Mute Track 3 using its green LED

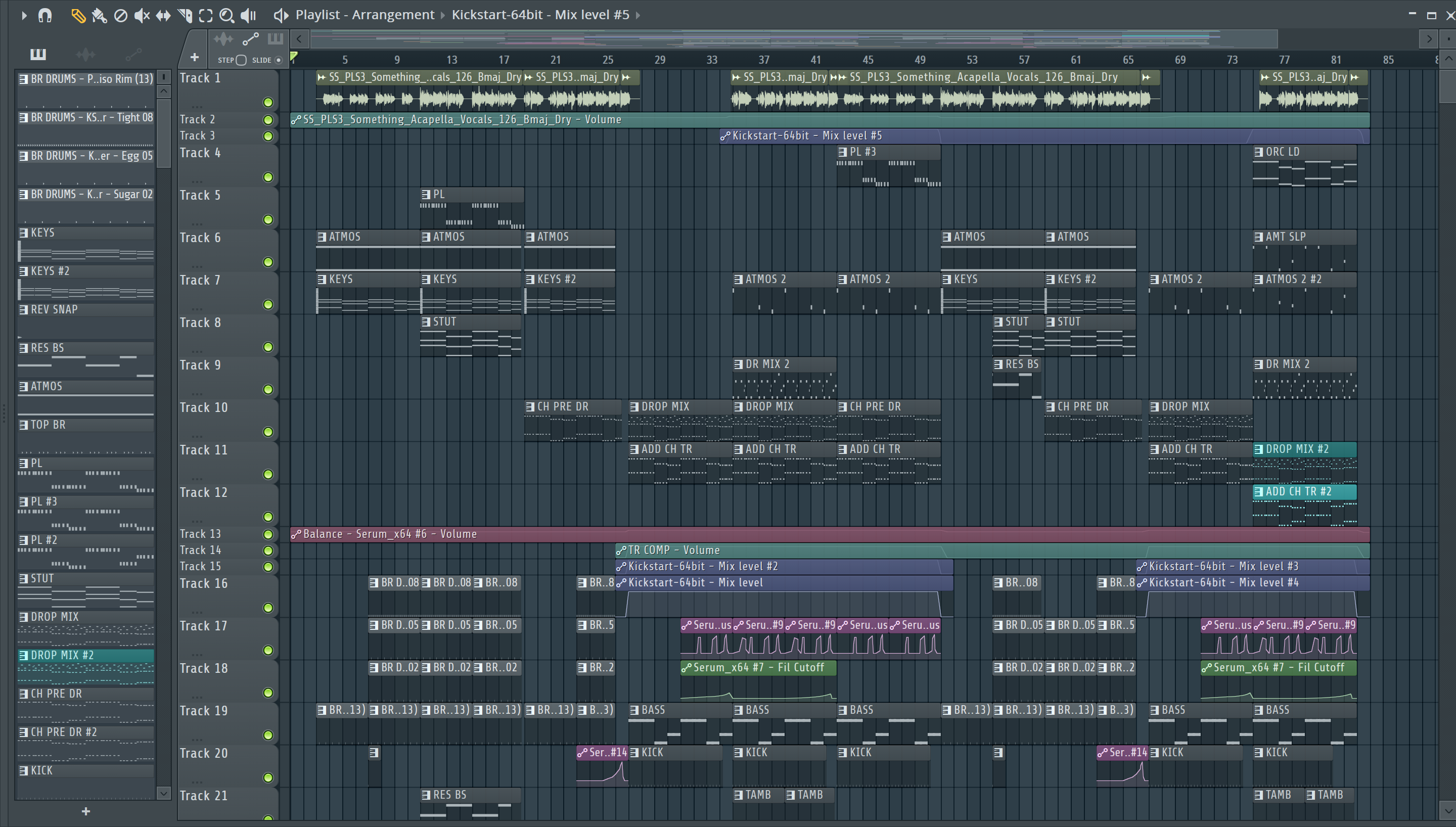[x=268, y=136]
